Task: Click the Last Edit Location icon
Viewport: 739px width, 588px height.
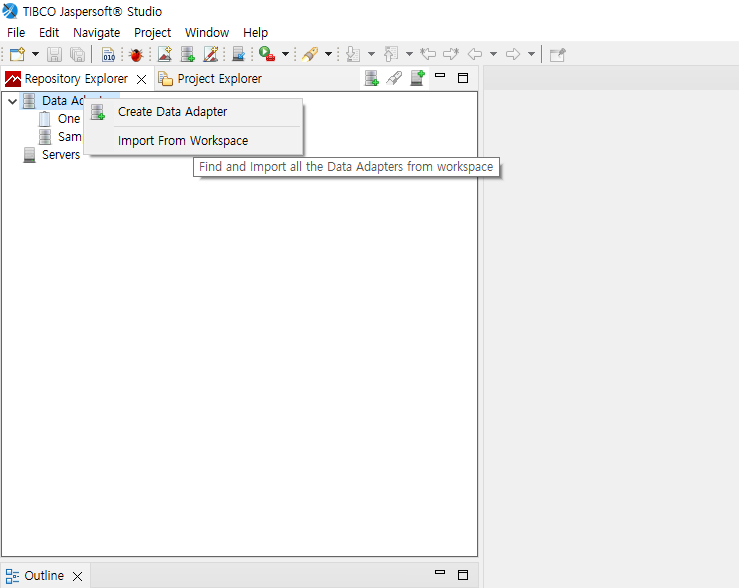Action: [x=428, y=54]
